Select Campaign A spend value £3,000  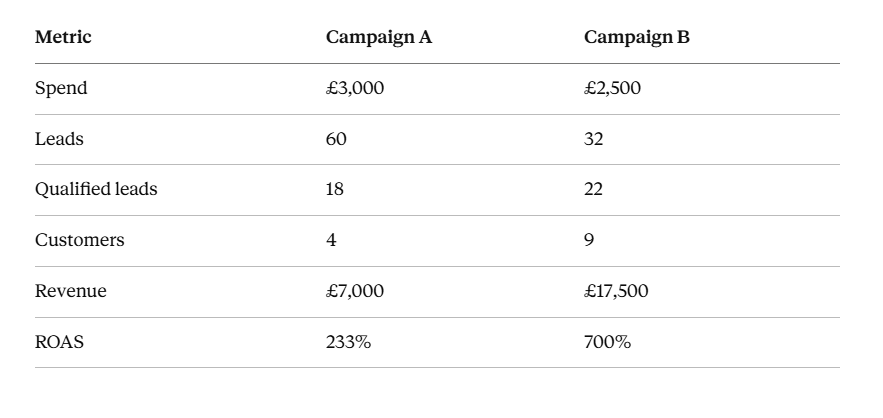click(355, 88)
